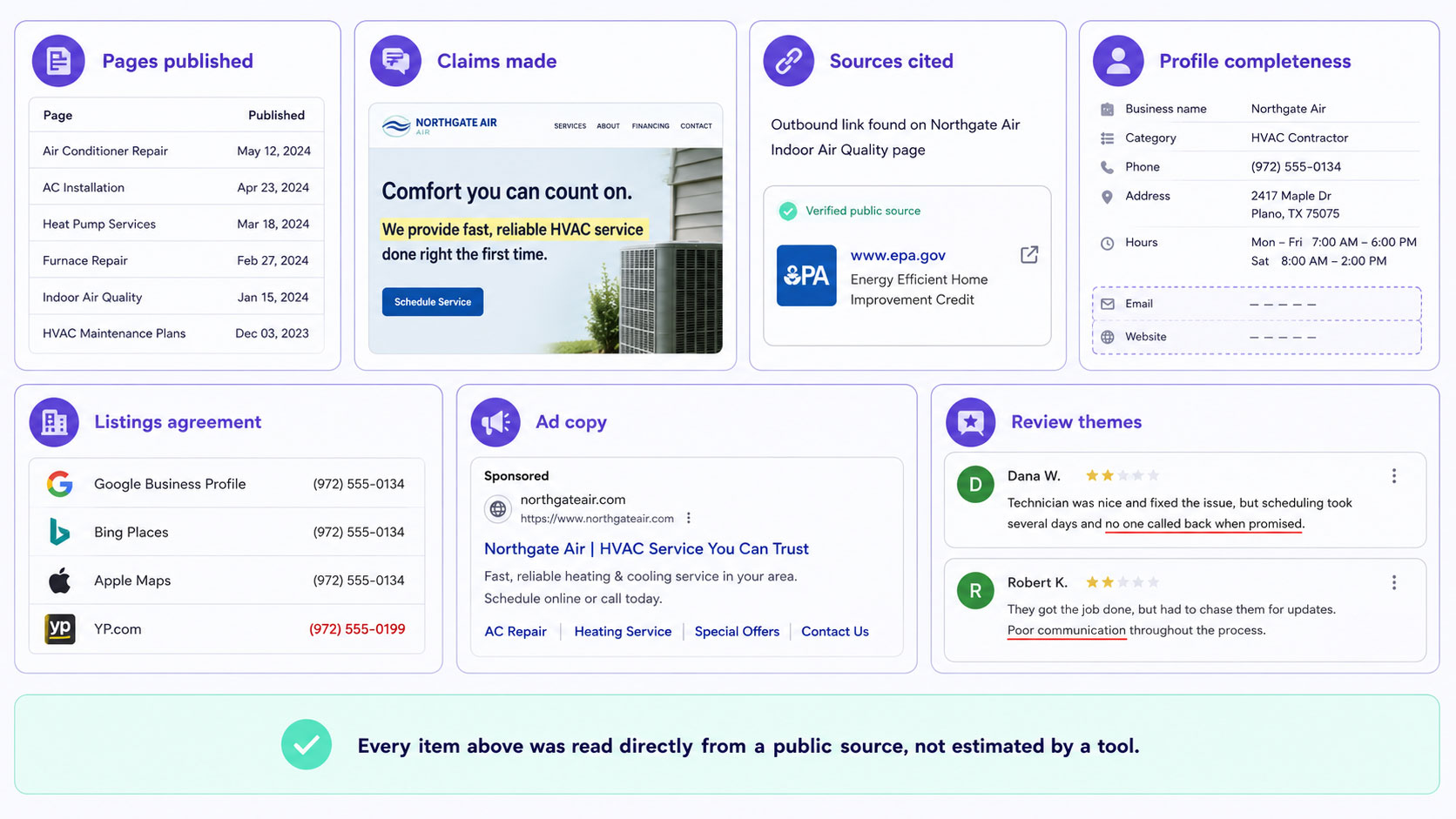Follow the Contact Us sitelink

point(835,631)
